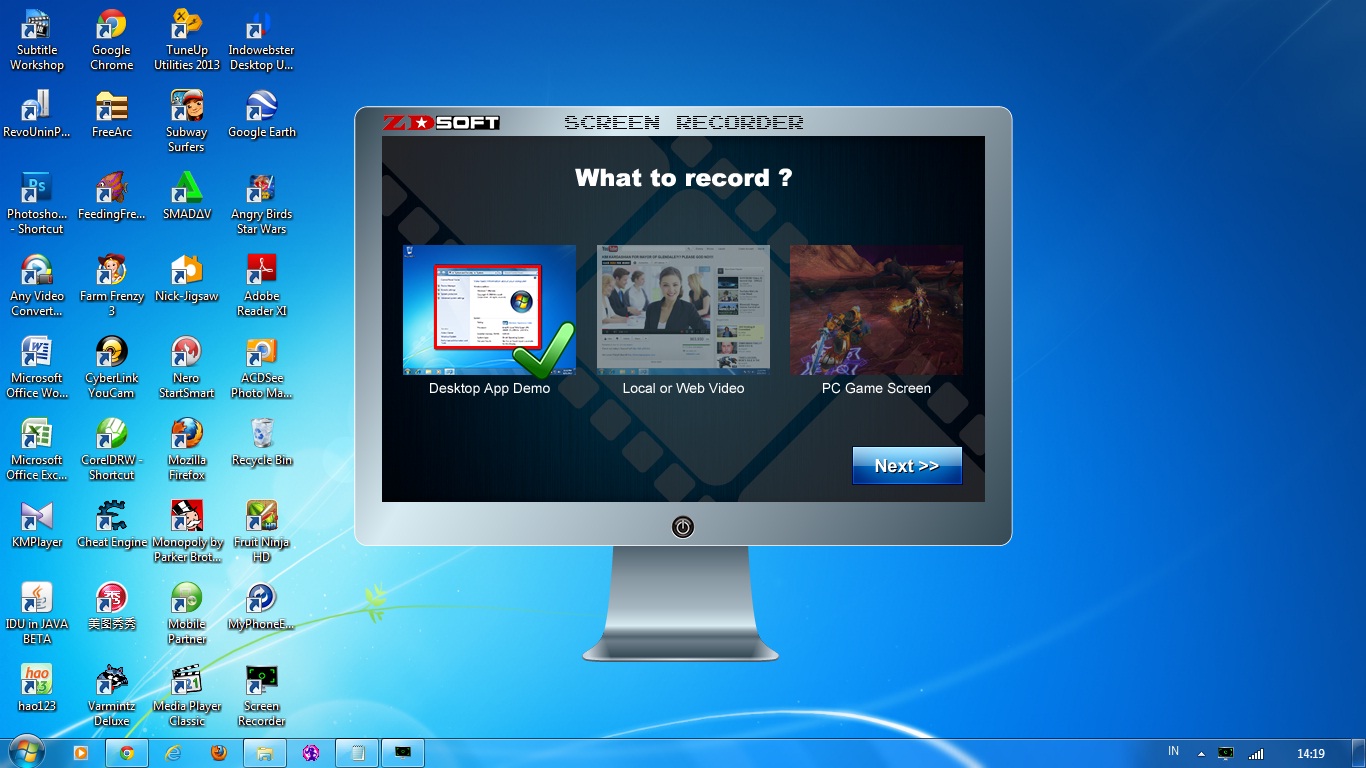Select the Farm Frenzy 3 icon

[x=112, y=285]
